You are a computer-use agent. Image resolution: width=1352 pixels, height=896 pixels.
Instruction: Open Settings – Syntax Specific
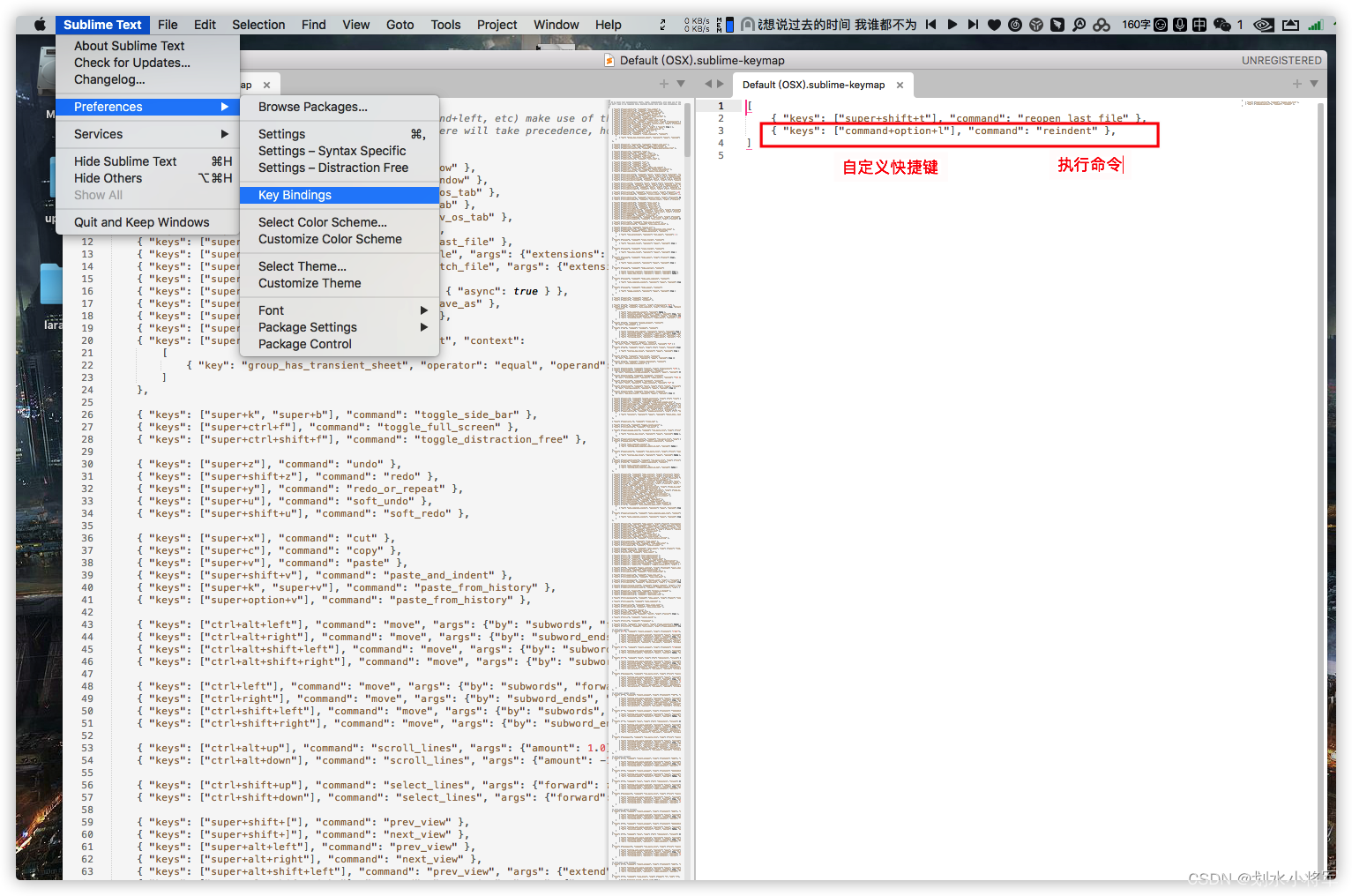click(x=340, y=151)
